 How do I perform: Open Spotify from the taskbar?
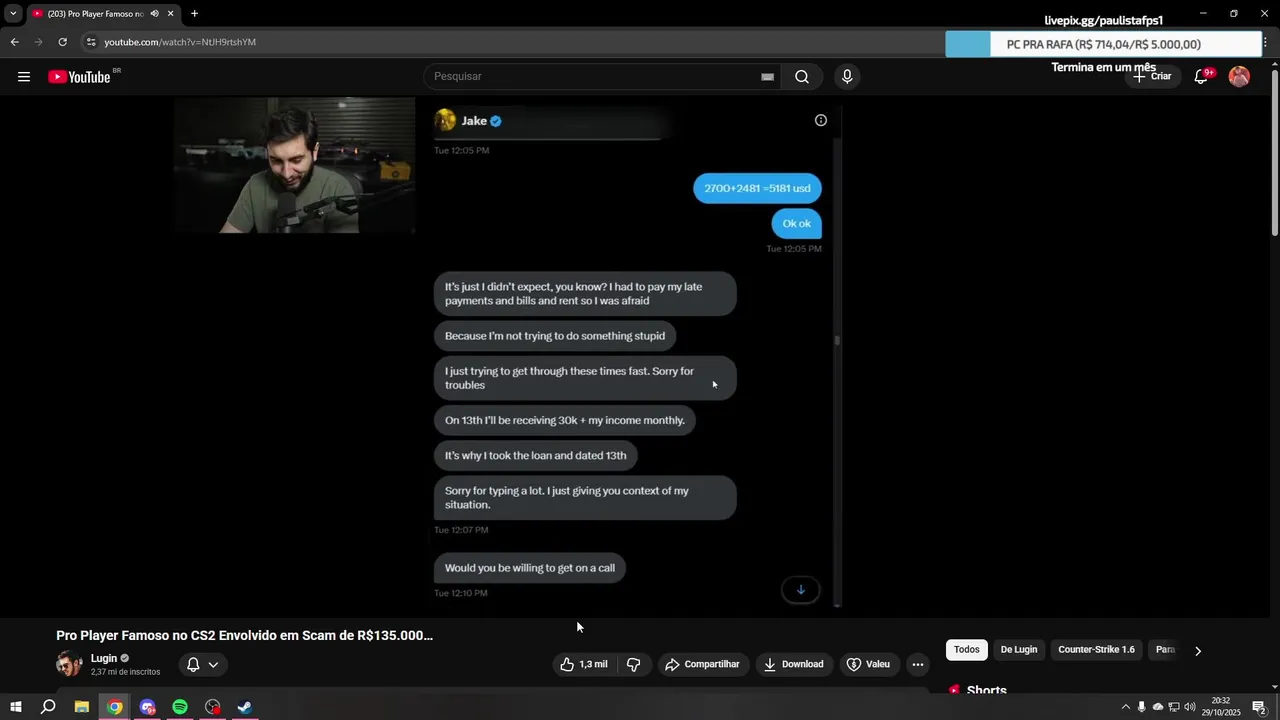pyautogui.click(x=180, y=707)
